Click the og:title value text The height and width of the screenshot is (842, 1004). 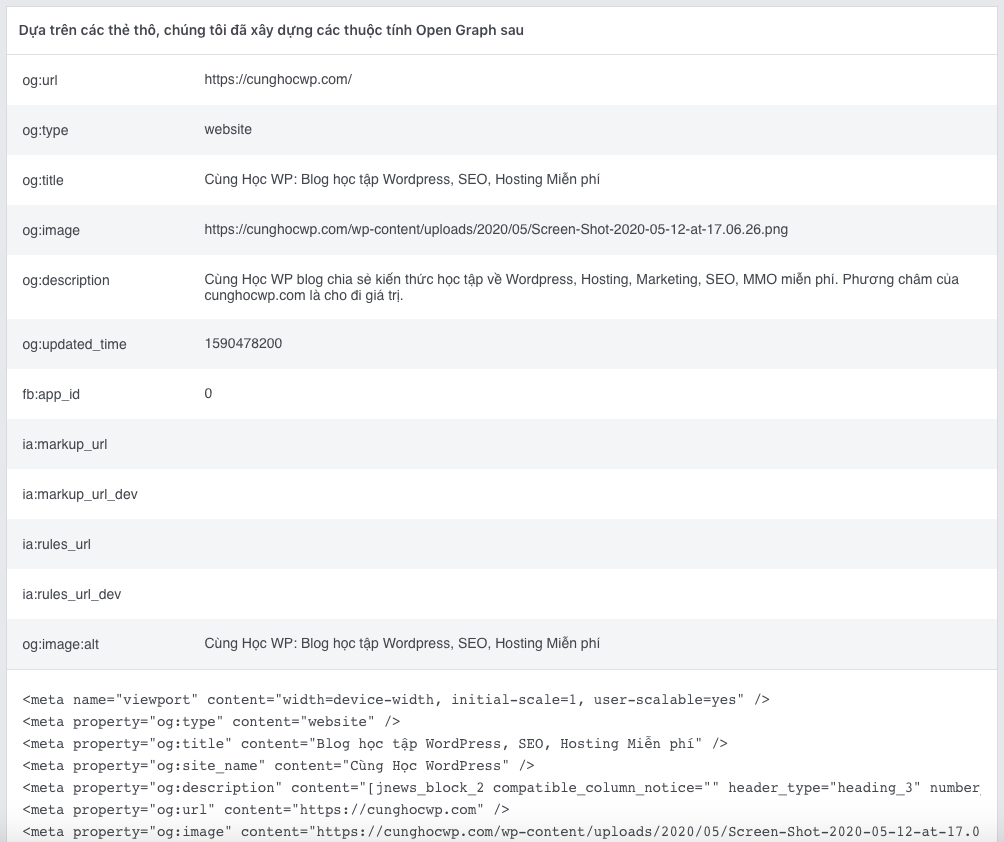coord(402,179)
